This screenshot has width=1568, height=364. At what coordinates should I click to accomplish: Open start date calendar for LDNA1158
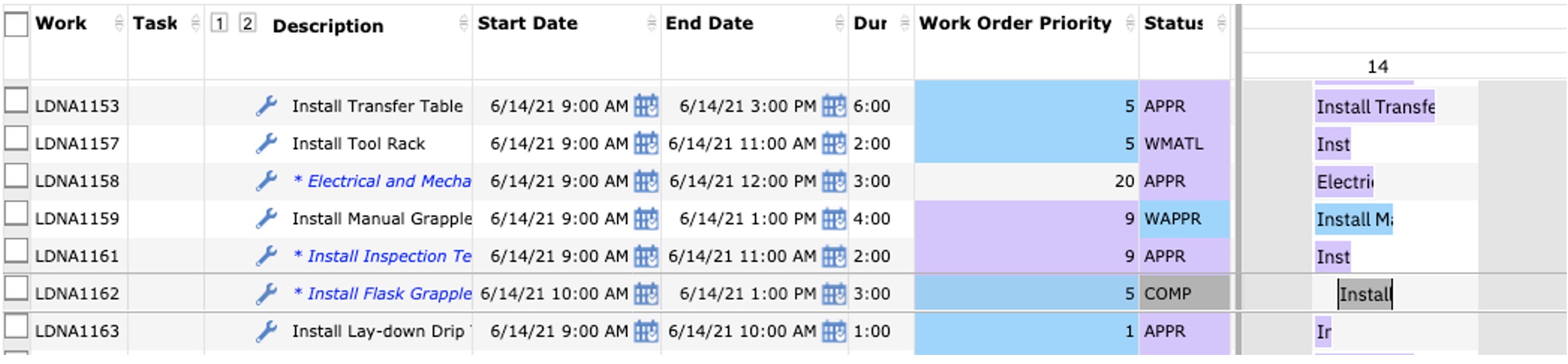[x=645, y=181]
